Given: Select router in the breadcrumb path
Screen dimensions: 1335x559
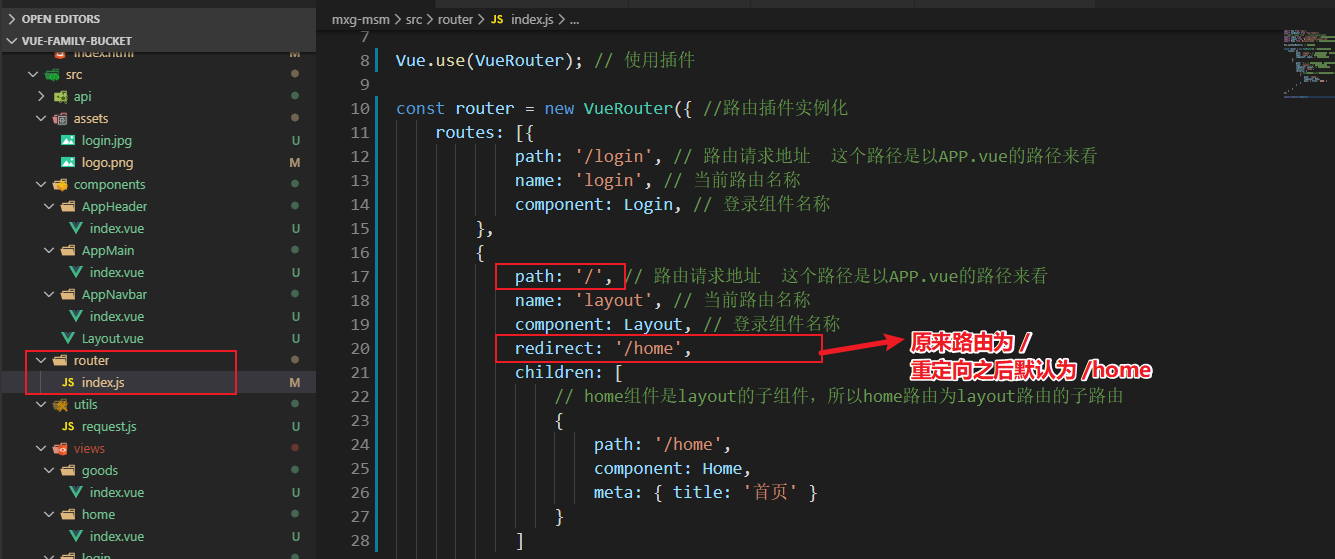Looking at the screenshot, I should coord(456,19).
